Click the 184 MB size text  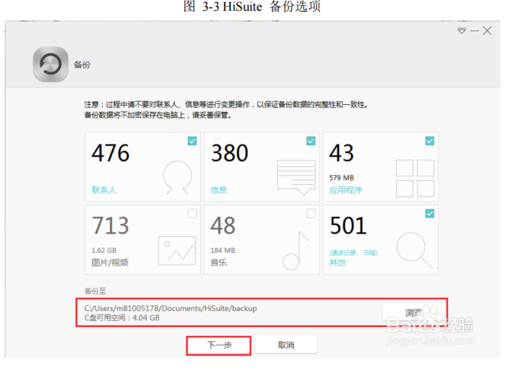(223, 250)
